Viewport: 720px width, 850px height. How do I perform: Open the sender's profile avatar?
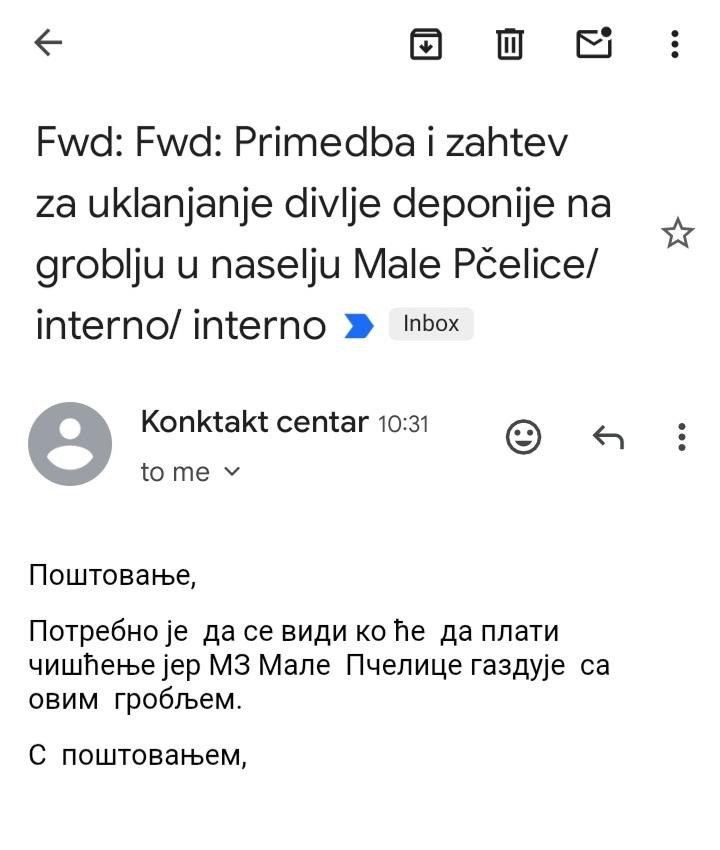tap(70, 444)
